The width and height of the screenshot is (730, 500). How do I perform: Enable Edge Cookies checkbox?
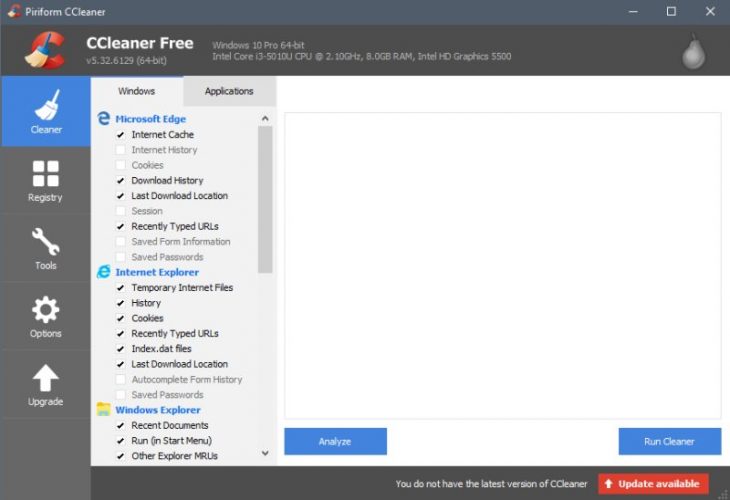coord(121,165)
